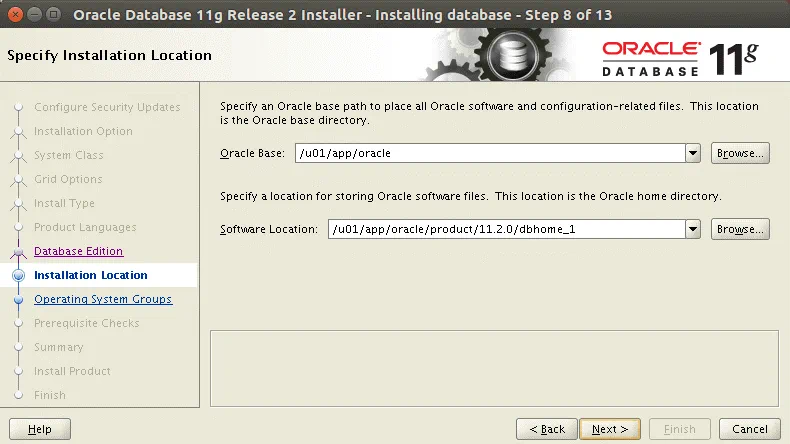Click the Database Edition step marker icon
The width and height of the screenshot is (790, 444).
click(18, 252)
